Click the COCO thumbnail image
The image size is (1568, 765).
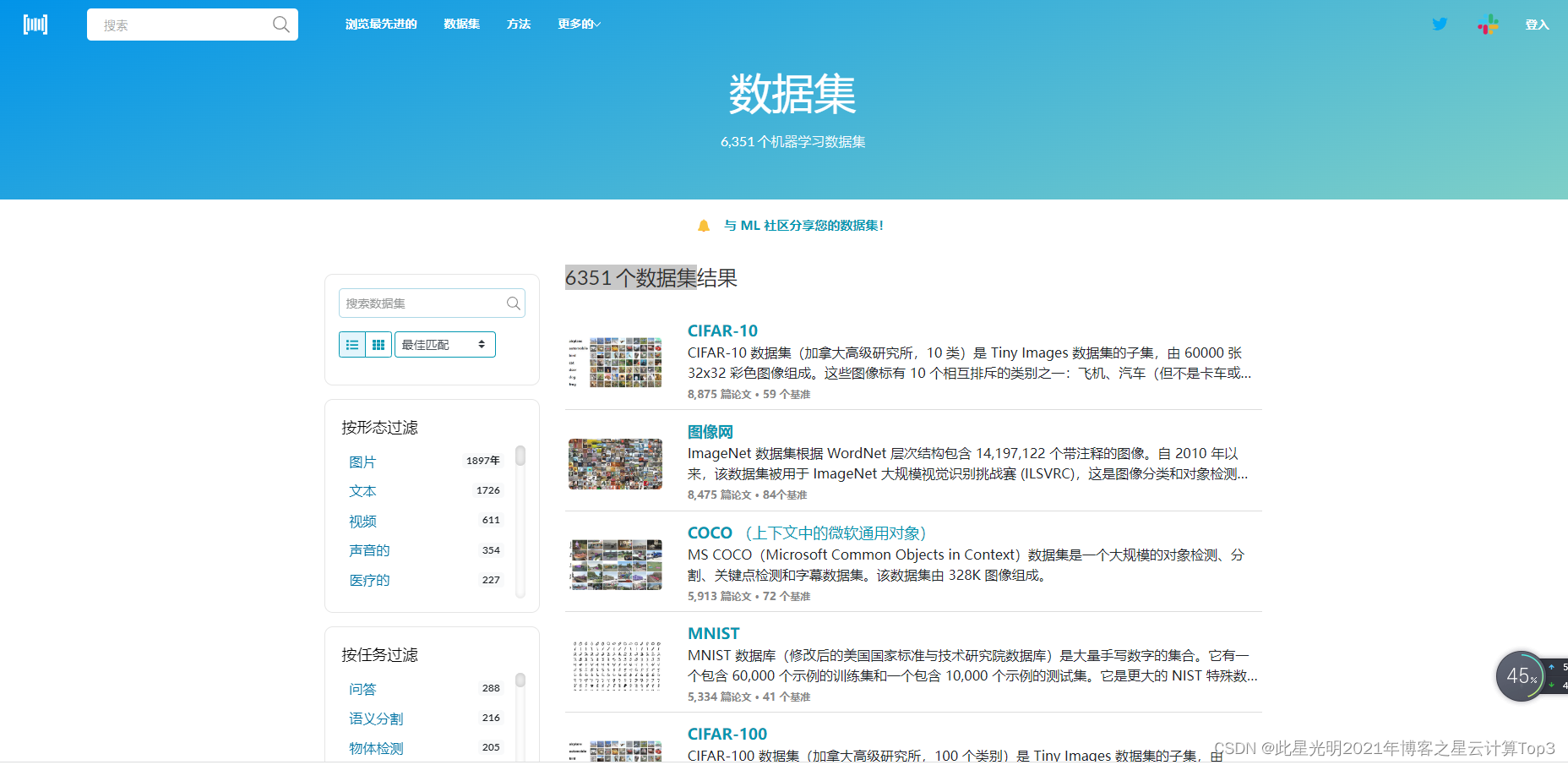[615, 565]
